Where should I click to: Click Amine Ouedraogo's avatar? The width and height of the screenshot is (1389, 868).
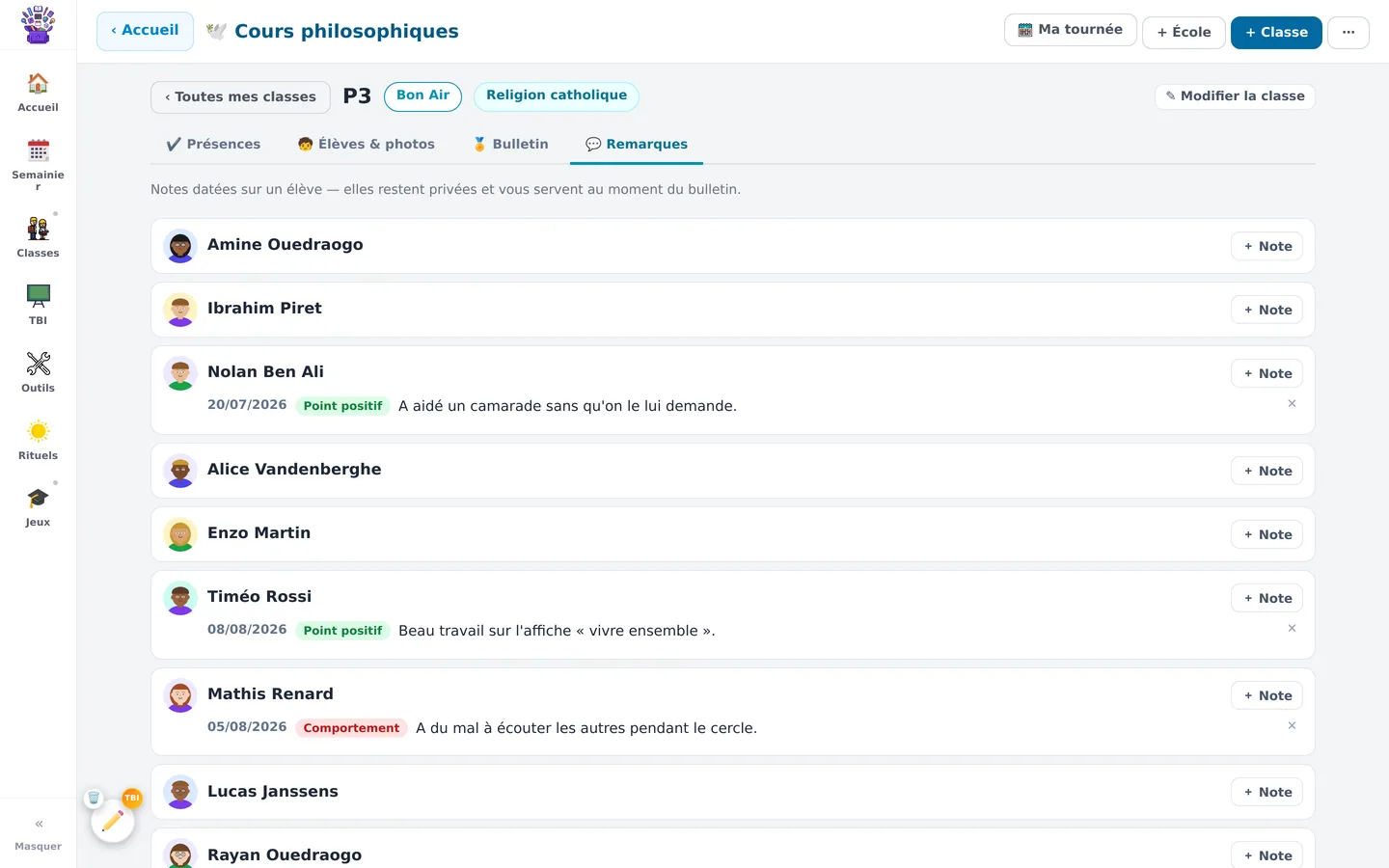(180, 246)
